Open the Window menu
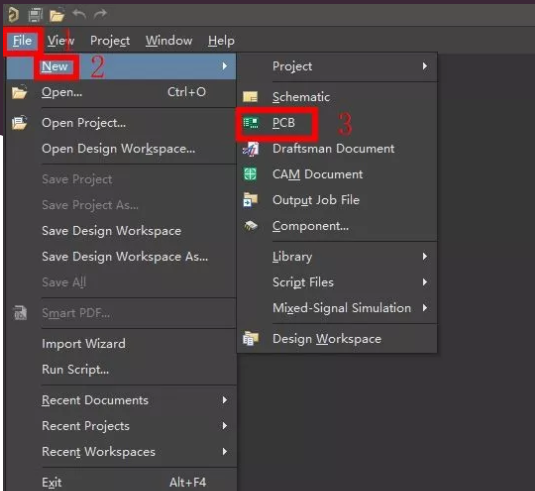 coord(169,41)
